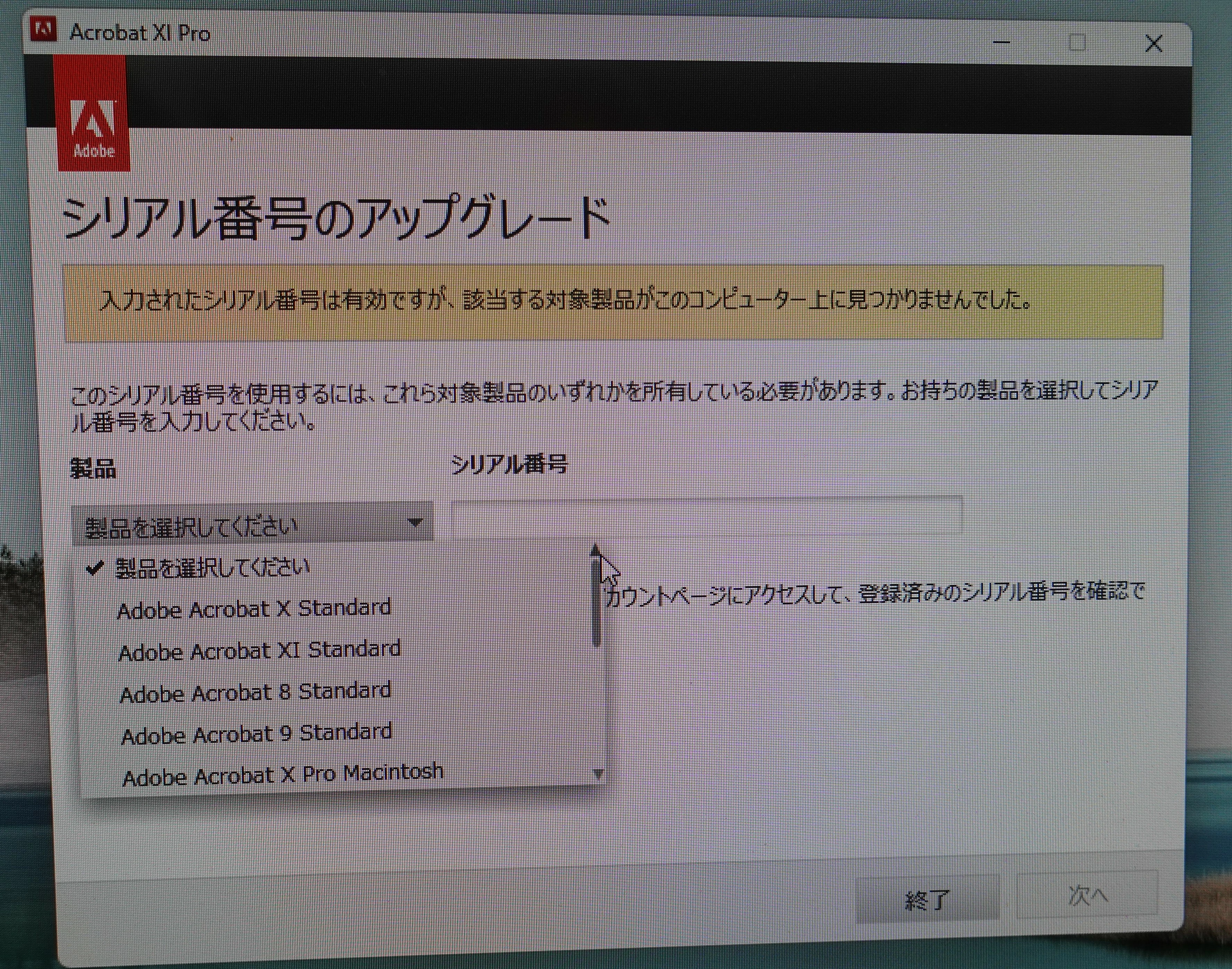Close the Acrobat XI Pro dialog

tap(1153, 44)
